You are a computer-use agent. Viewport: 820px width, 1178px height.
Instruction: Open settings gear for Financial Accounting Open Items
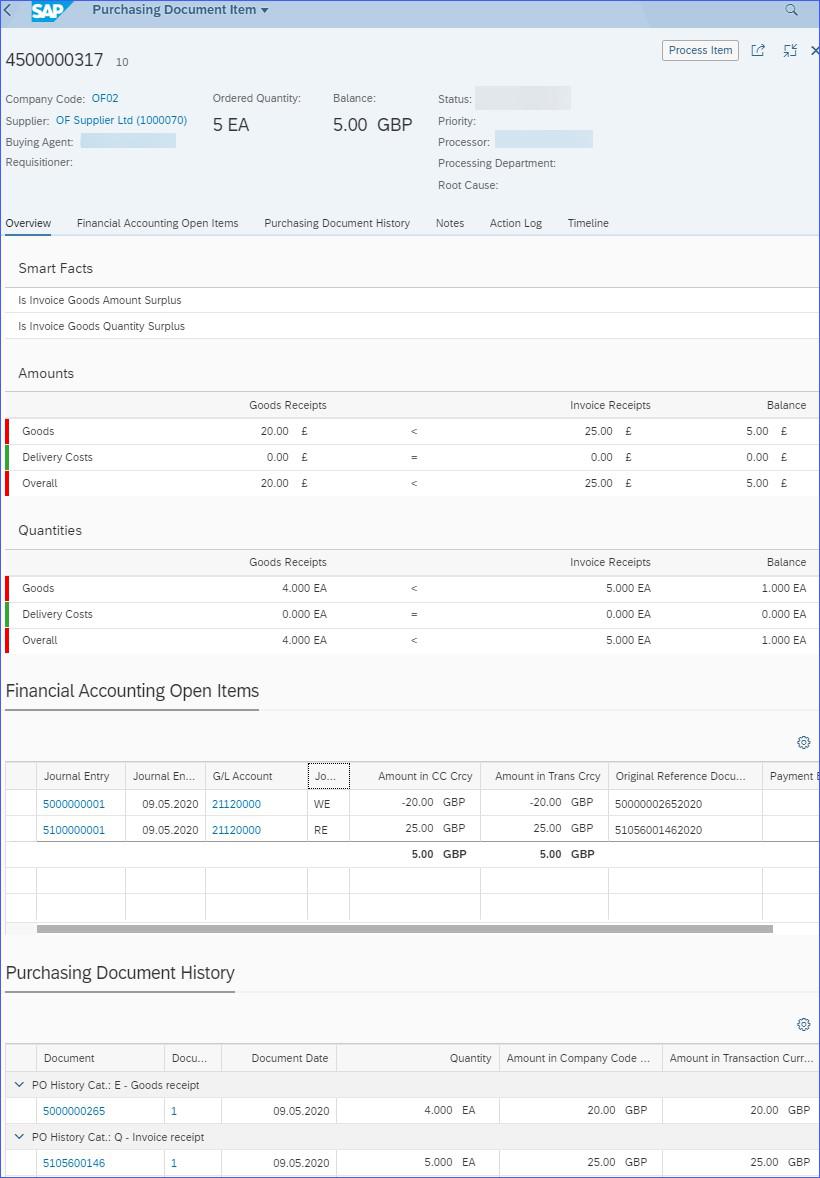click(803, 742)
